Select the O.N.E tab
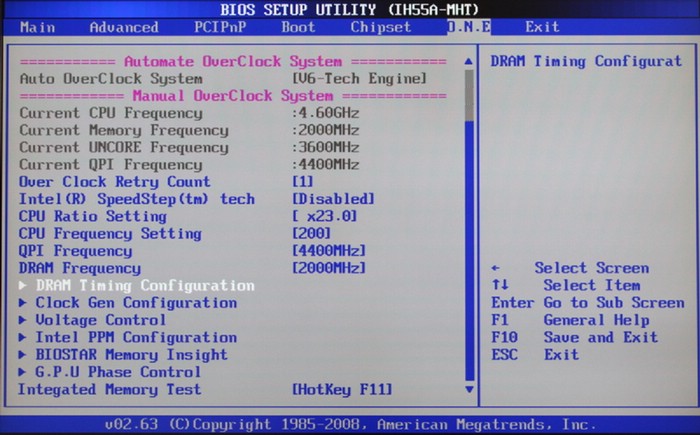This screenshot has height=435, width=700. click(469, 27)
